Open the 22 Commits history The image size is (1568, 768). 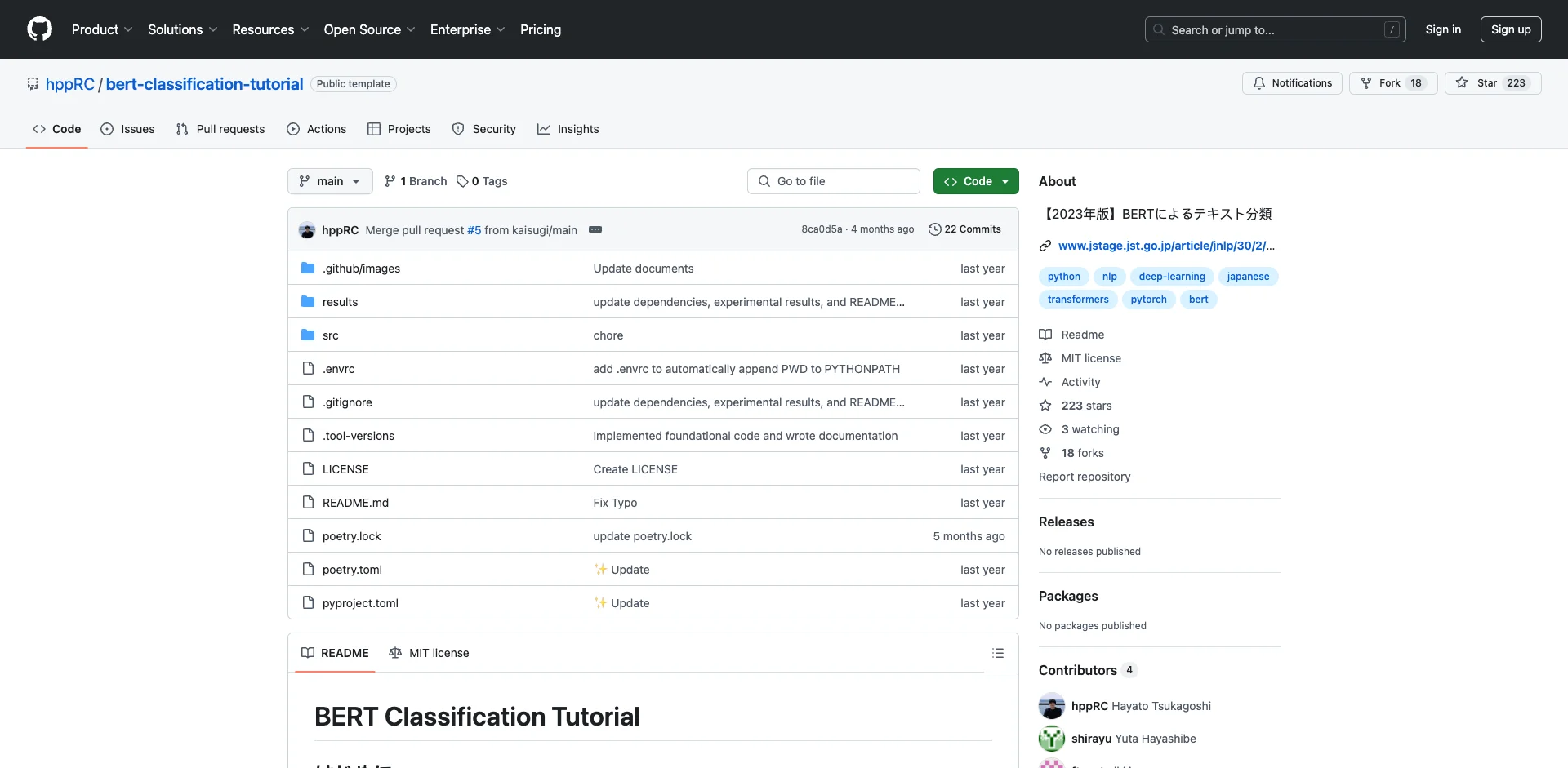(x=964, y=229)
